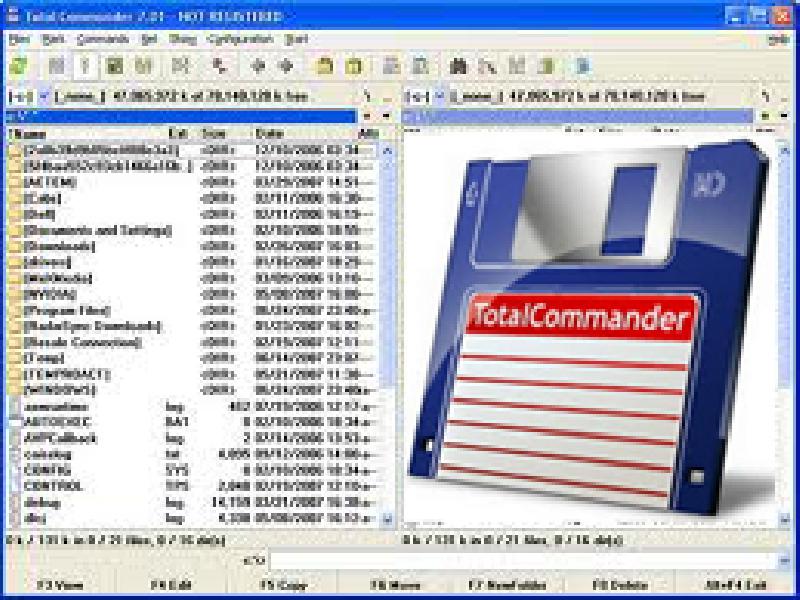The image size is (800, 600).
Task: Open the Show menu
Action: click(182, 39)
